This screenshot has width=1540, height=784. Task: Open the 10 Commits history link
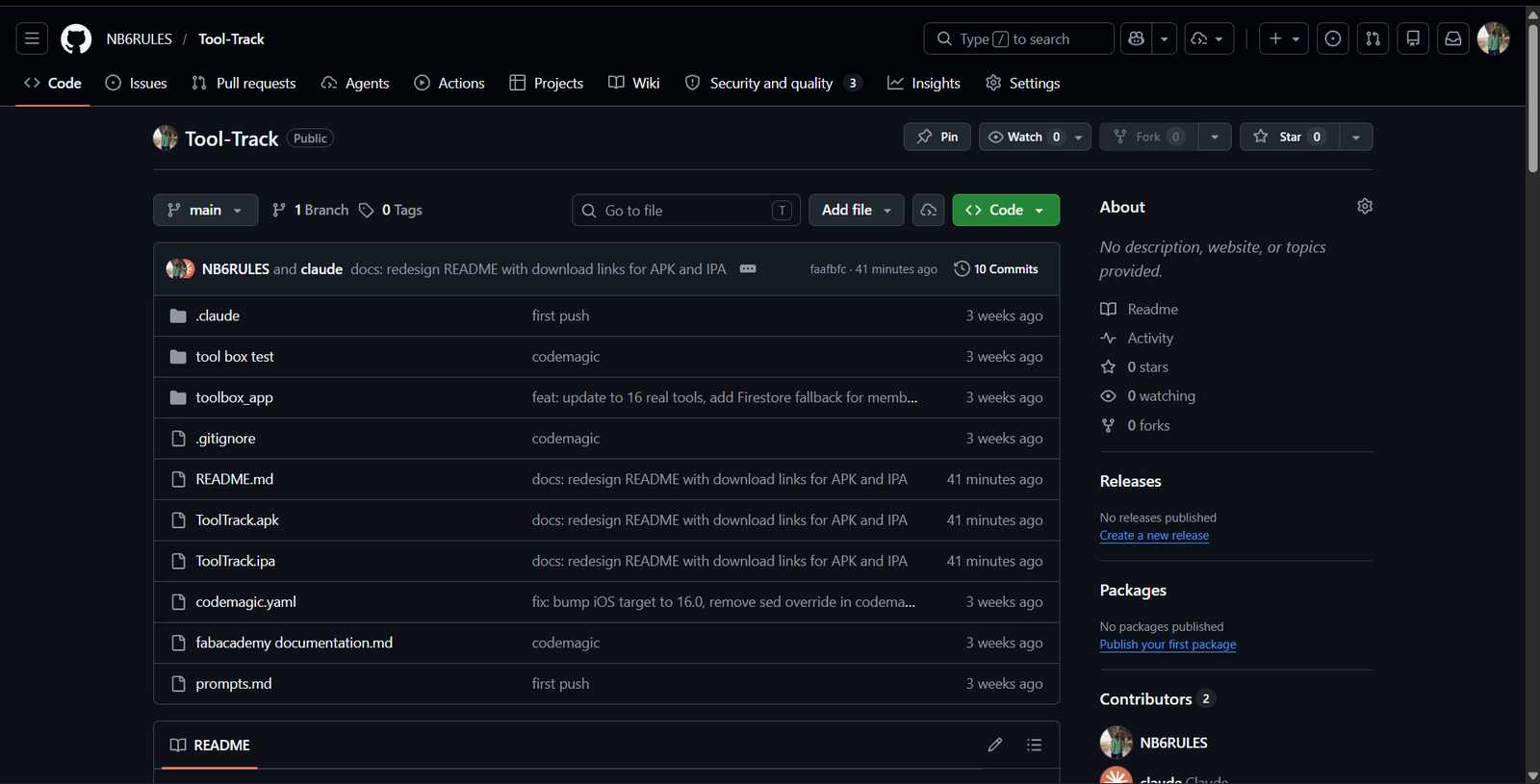[x=996, y=269]
